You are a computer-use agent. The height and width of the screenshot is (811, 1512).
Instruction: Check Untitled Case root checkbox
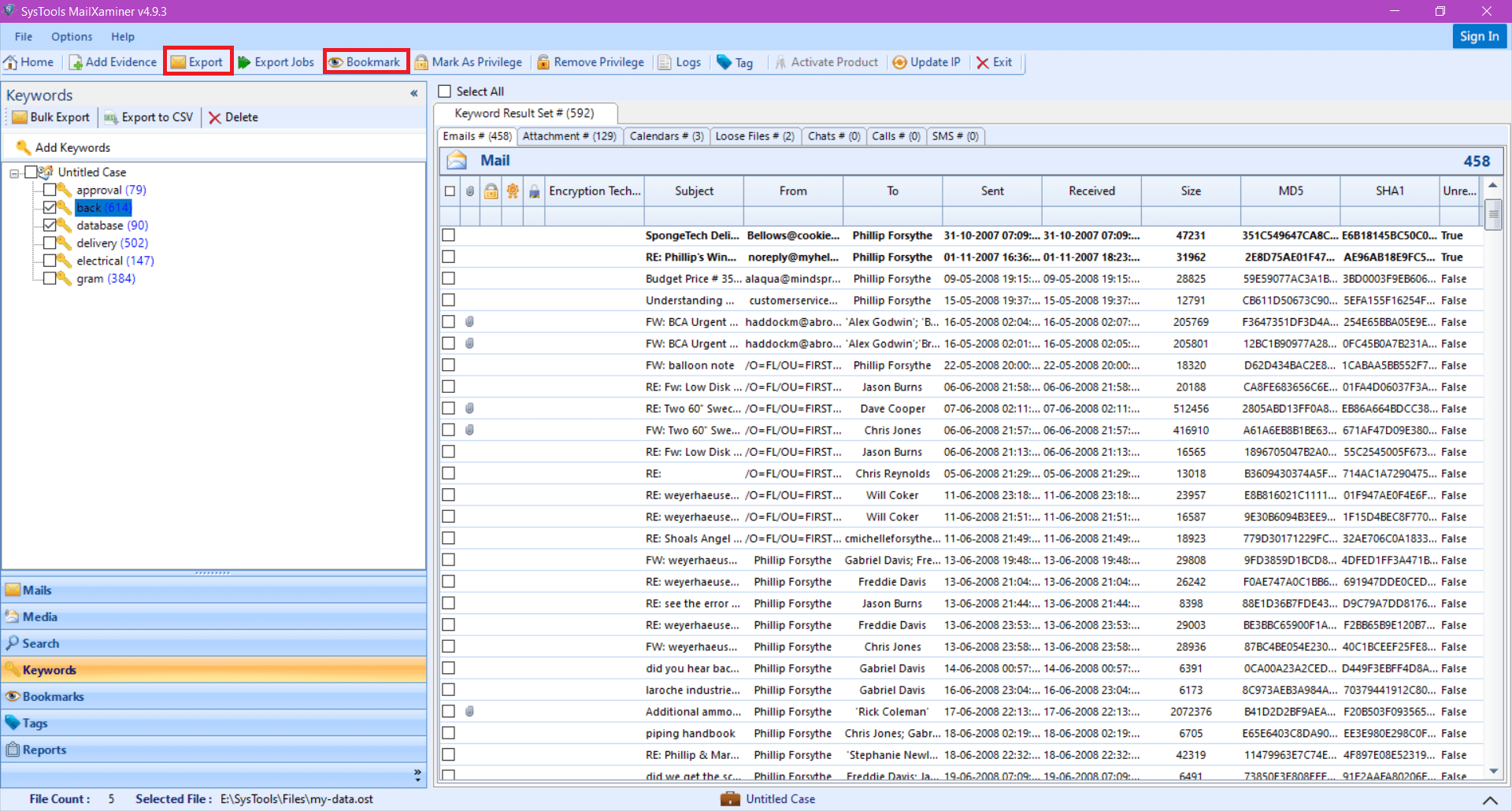tap(31, 172)
